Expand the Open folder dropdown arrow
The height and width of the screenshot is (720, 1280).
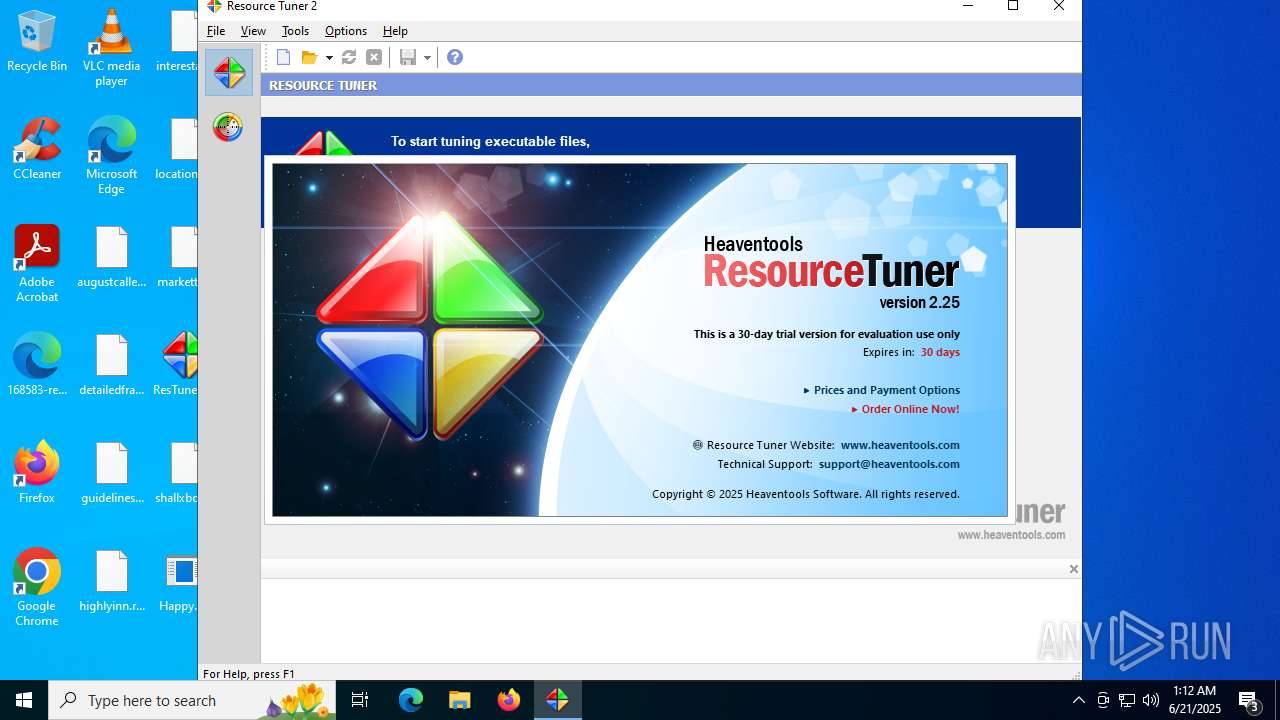coord(329,58)
